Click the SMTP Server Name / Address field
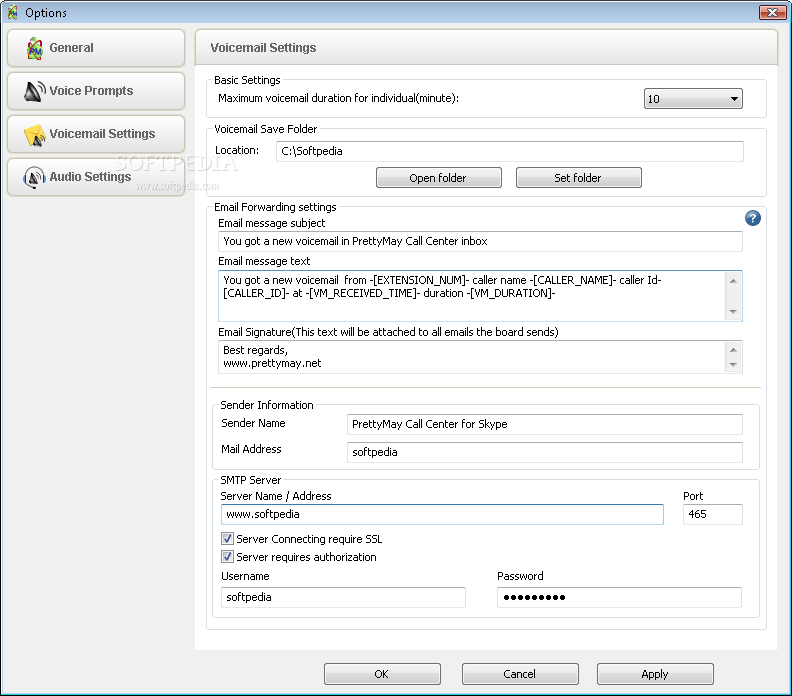This screenshot has width=792, height=696. tap(442, 514)
